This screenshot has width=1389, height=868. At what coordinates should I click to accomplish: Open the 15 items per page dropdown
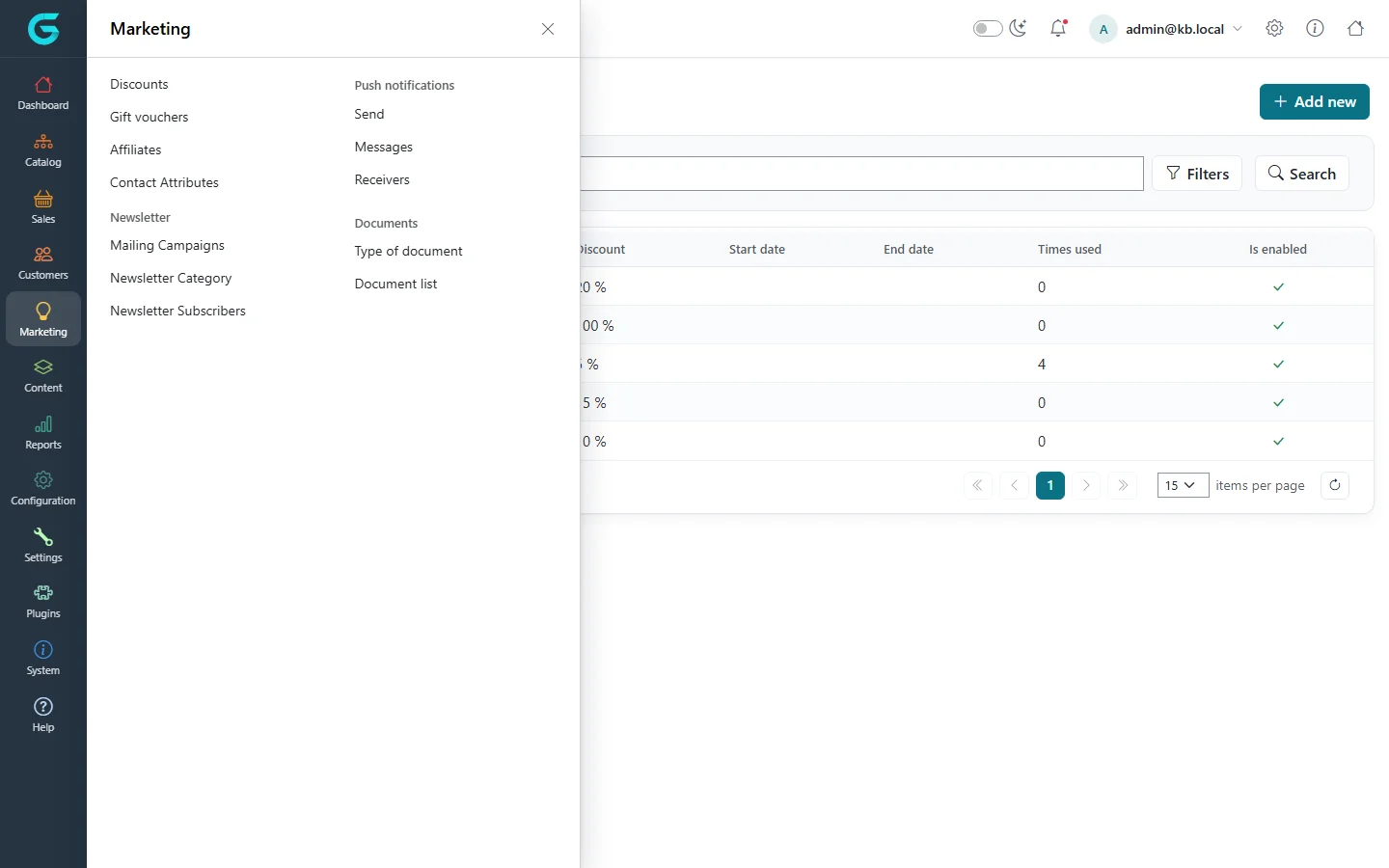point(1183,485)
